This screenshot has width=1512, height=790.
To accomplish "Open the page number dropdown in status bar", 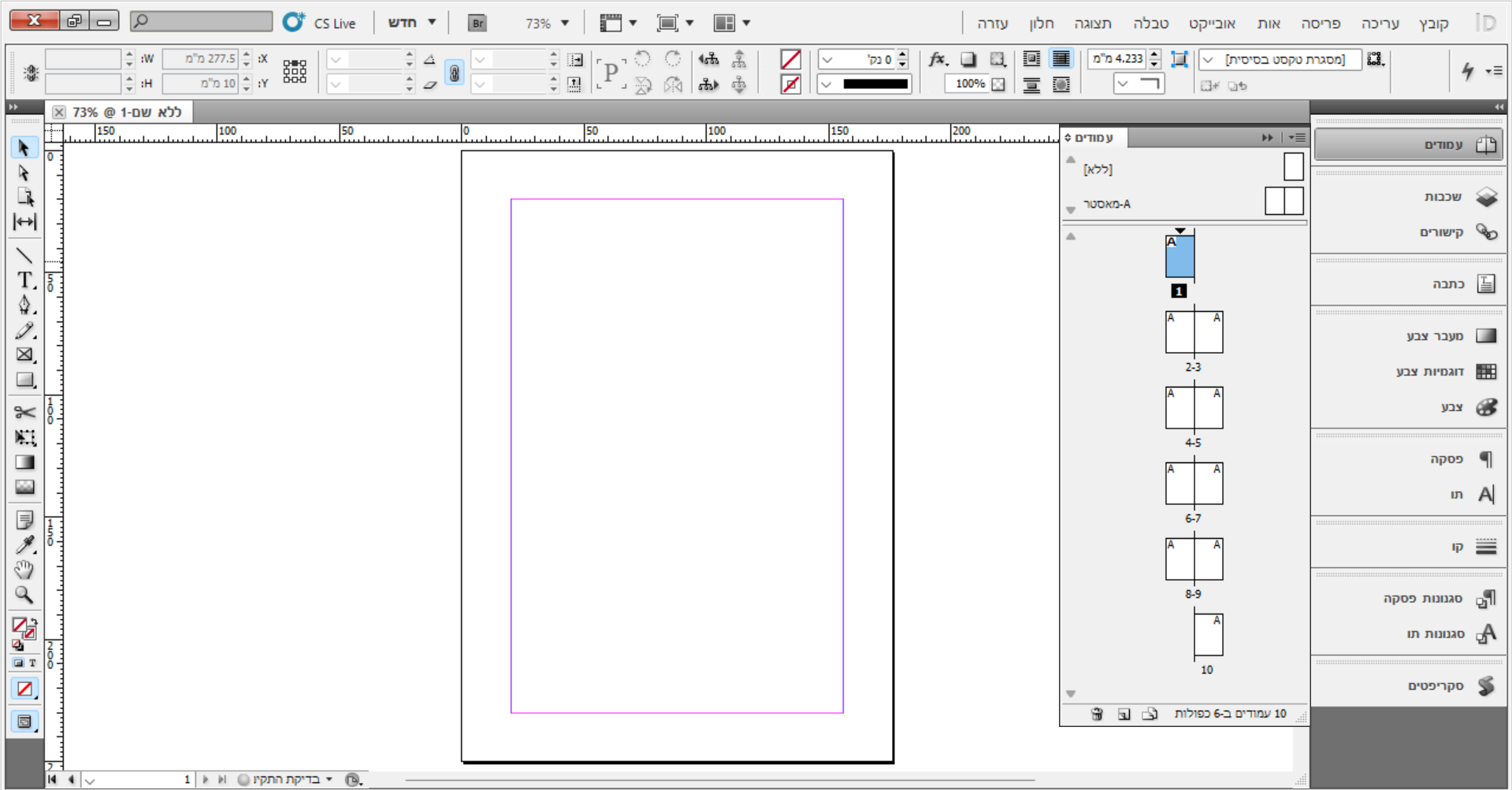I will [90, 781].
